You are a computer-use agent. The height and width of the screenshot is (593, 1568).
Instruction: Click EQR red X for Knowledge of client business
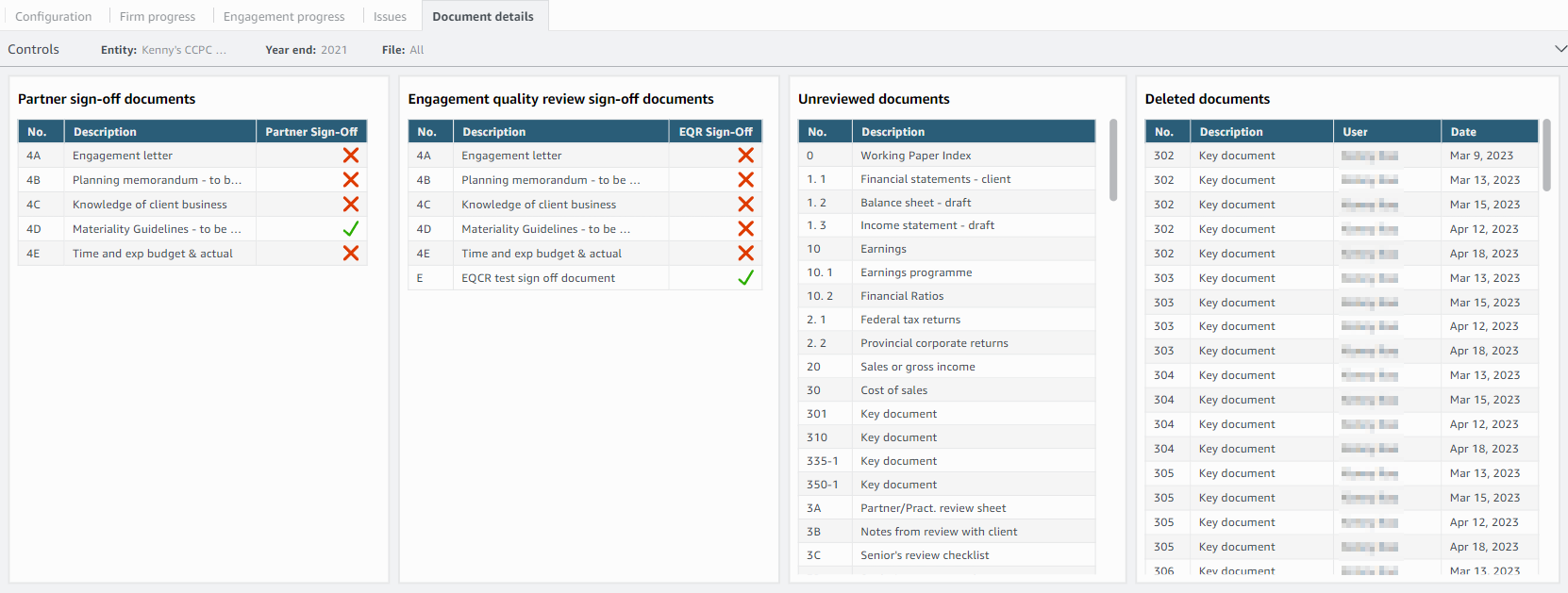745,205
